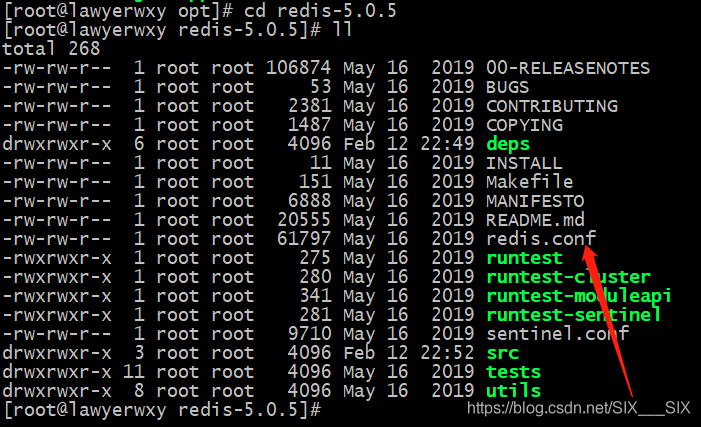Viewport: 701px width, 427px height.
Task: Click the COPYING file name
Action: pos(524,125)
